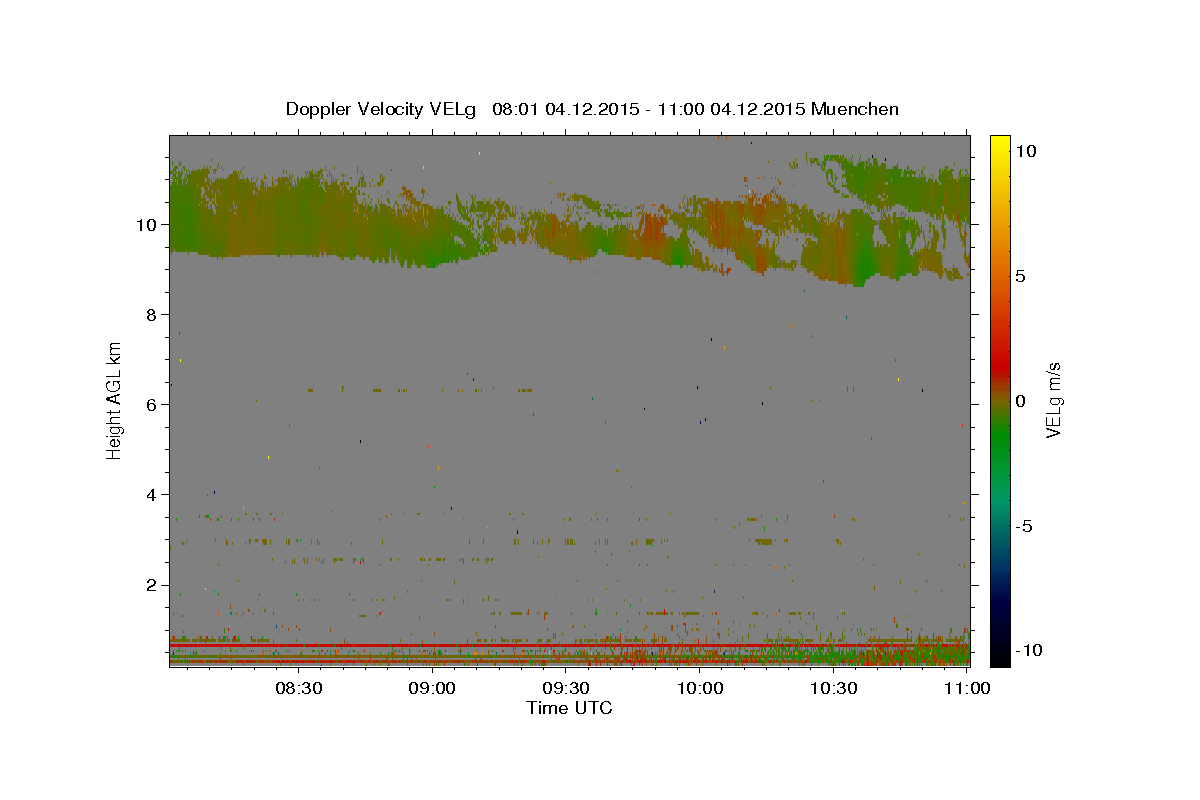Click the colorbar tick label '-5'
Viewport: 1200px width, 800px height.
(x=1025, y=526)
